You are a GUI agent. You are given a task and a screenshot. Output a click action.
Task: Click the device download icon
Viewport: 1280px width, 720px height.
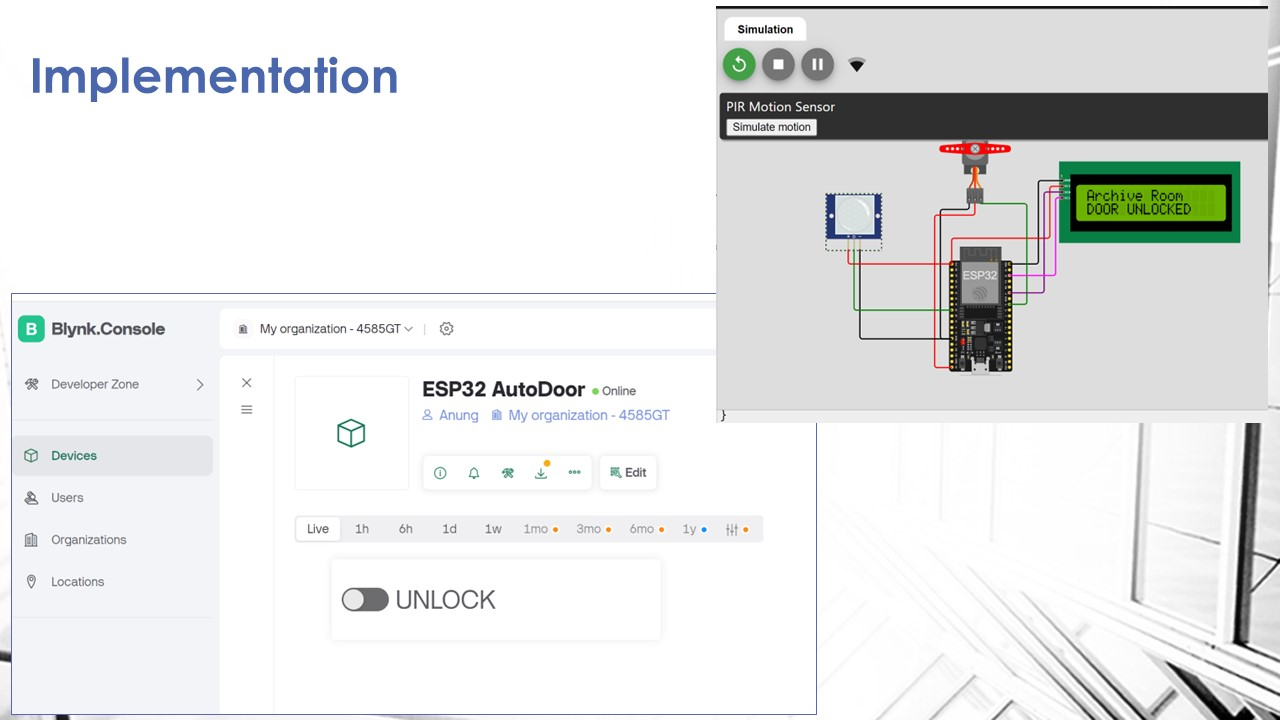[x=541, y=473]
